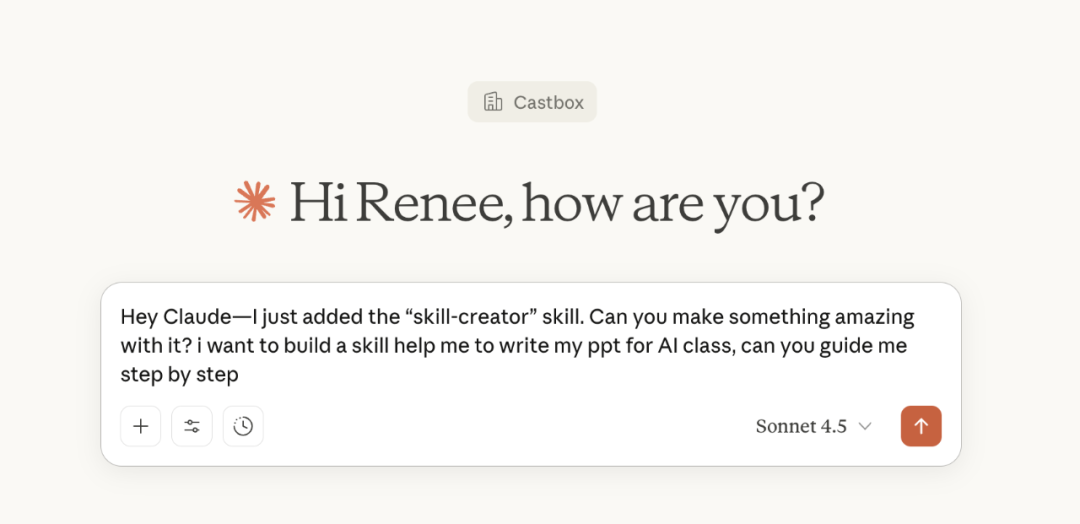Expand the chevron beside Sonnet 4.5

click(x=865, y=427)
